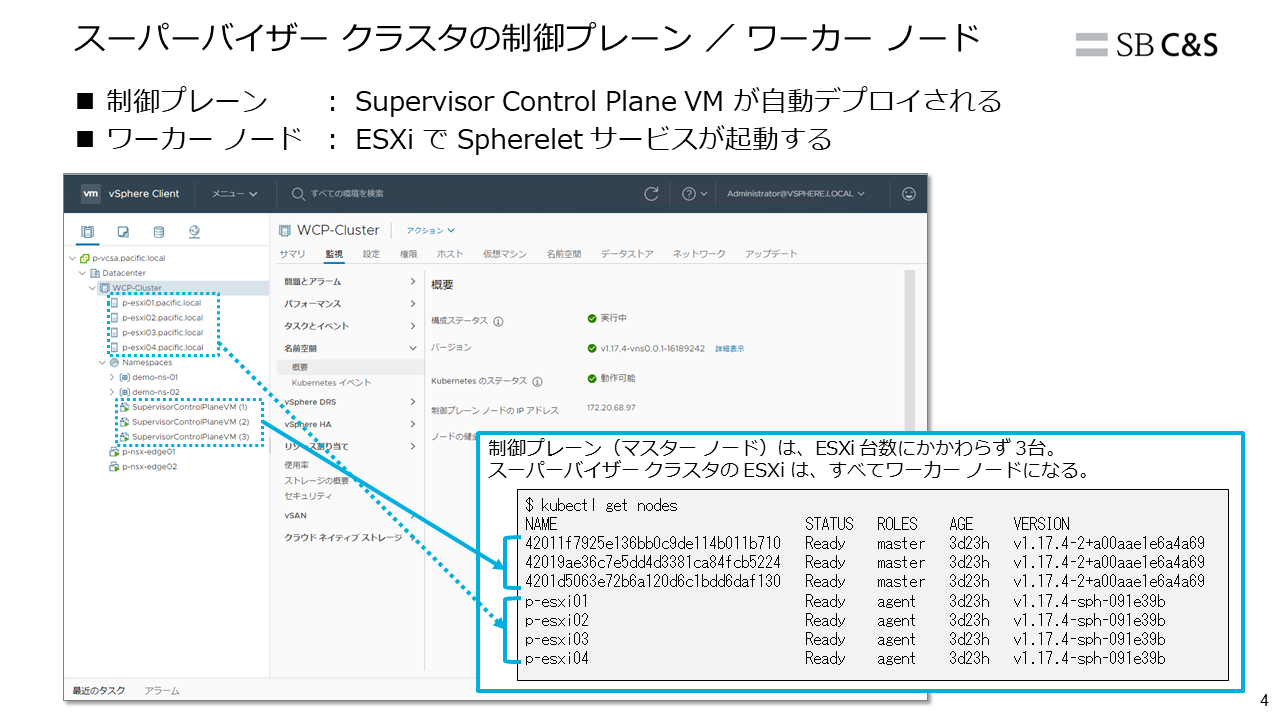Open the 最近のタスク bottom panel tab
Screen dimensions: 1280x720
98,691
